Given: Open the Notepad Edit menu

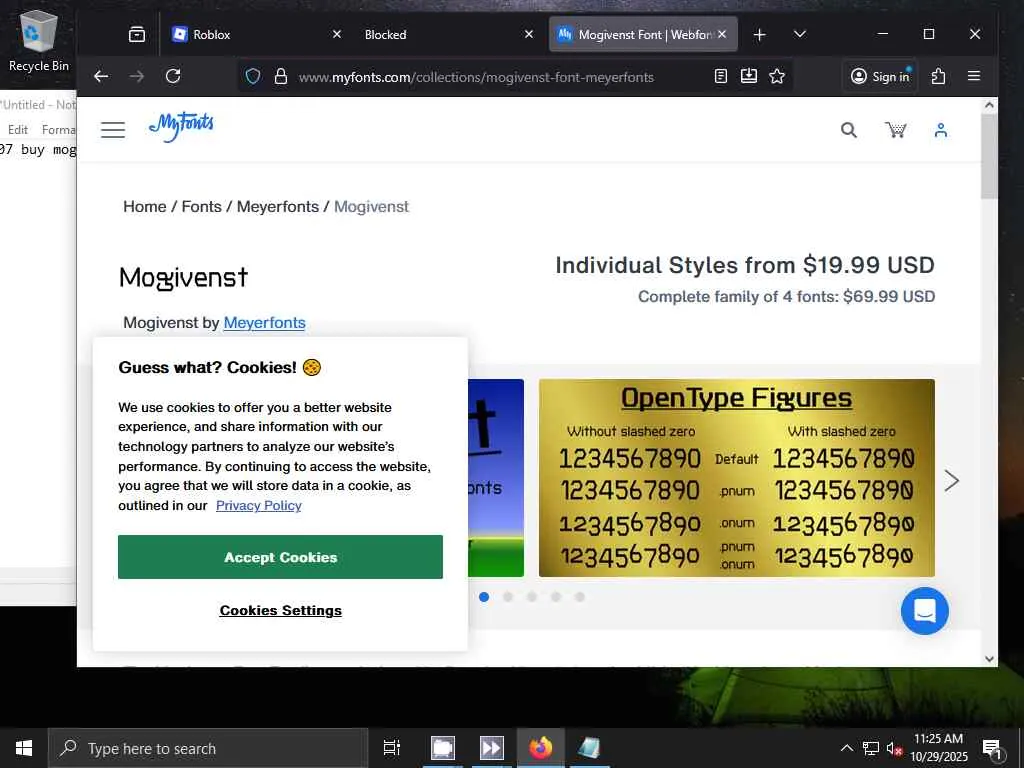Looking at the screenshot, I should [x=18, y=129].
